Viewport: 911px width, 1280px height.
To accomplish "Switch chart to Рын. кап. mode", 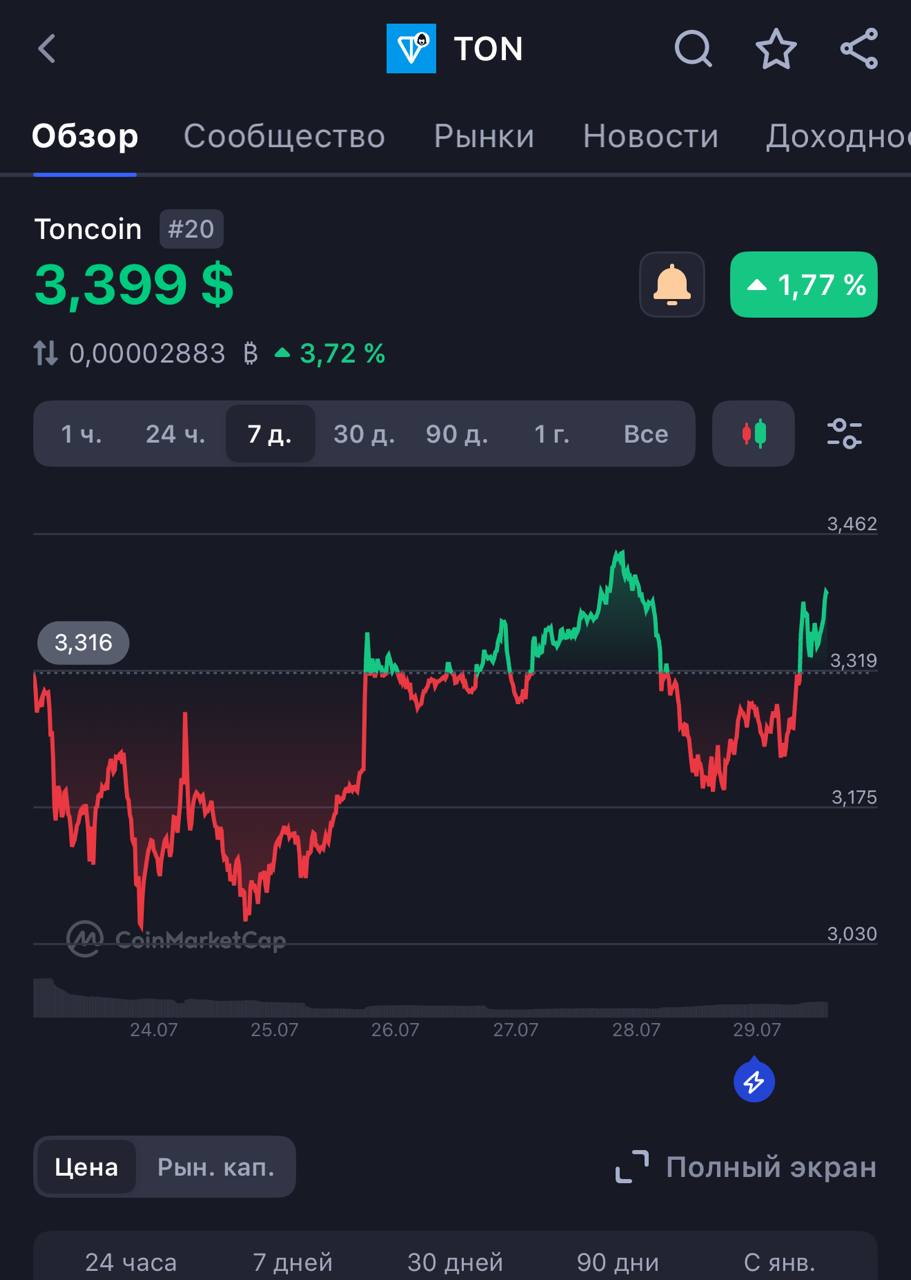I will tap(216, 1167).
